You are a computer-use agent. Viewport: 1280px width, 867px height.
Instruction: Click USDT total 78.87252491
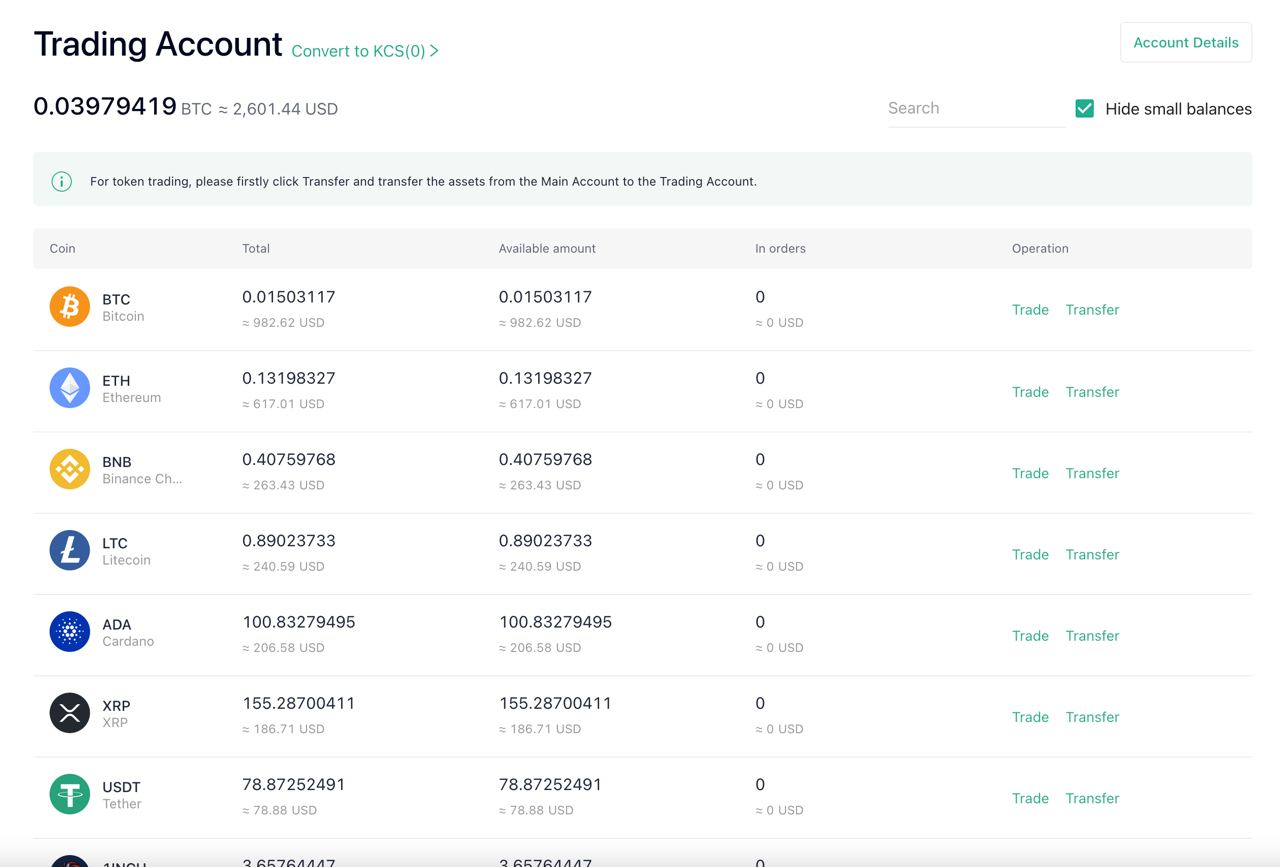tap(294, 784)
